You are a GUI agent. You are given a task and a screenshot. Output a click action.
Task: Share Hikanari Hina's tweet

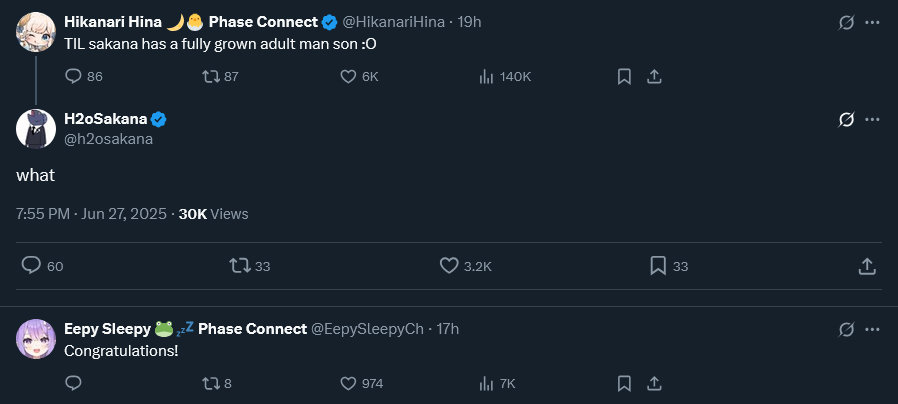tap(654, 76)
